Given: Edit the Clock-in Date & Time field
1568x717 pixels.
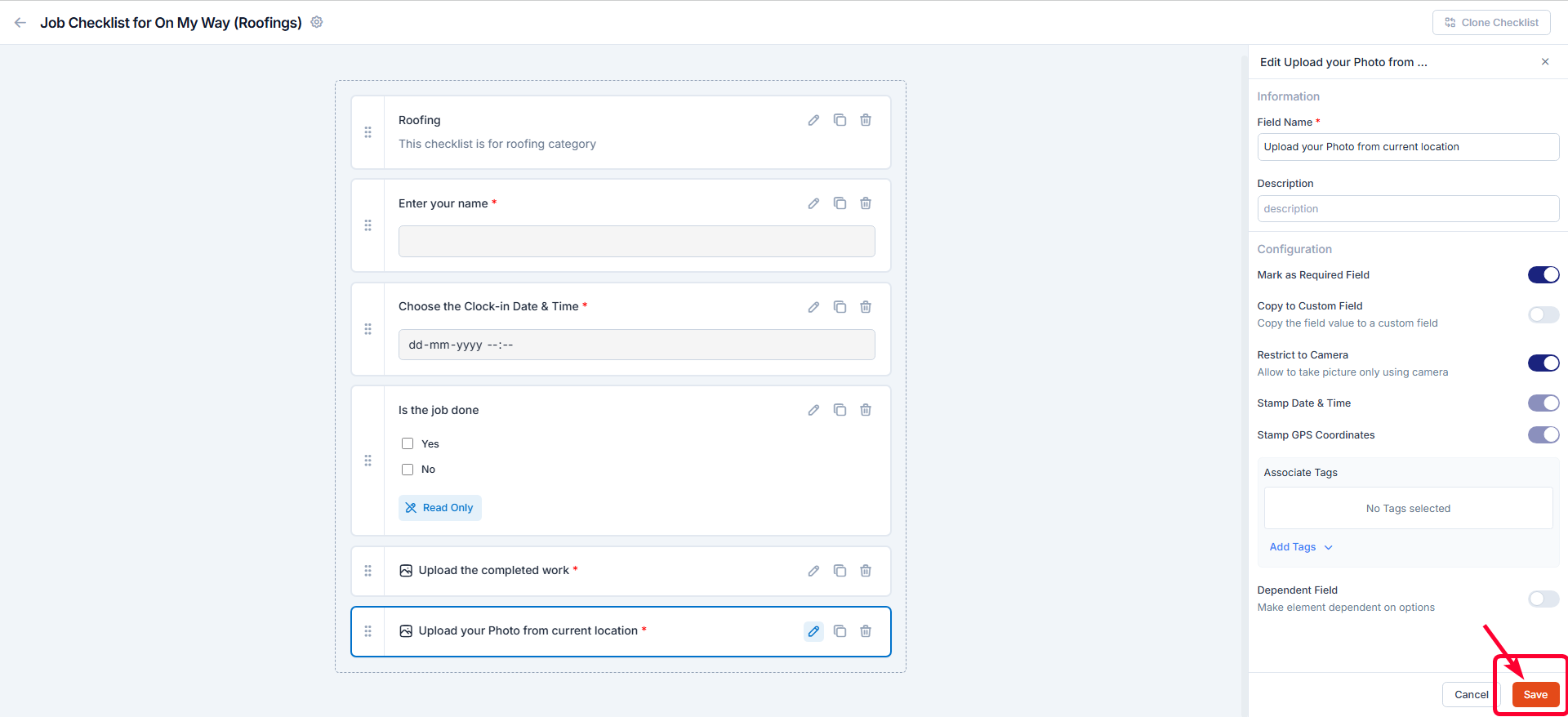Looking at the screenshot, I should point(813,307).
